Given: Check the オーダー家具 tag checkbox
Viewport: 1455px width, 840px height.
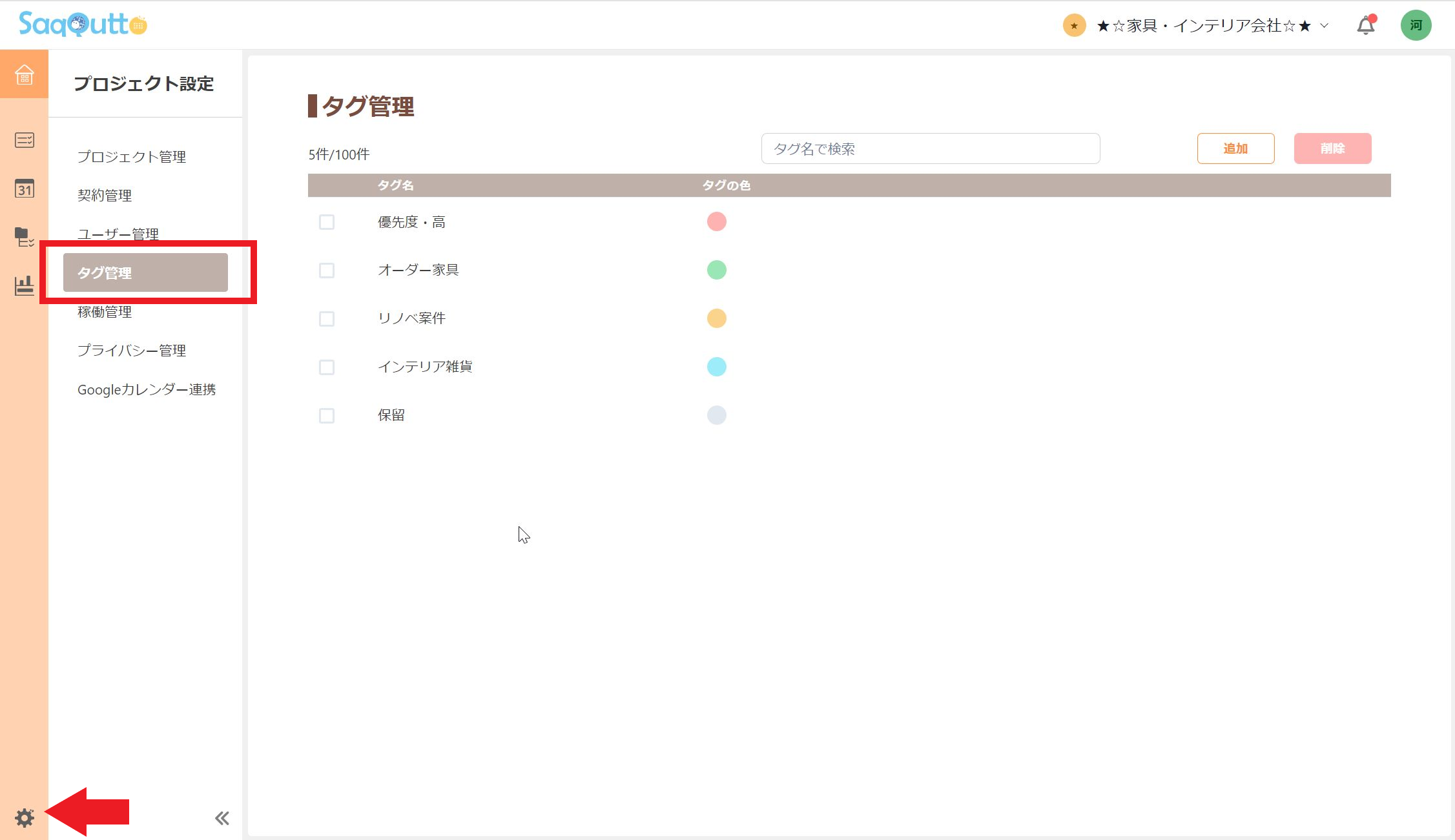Looking at the screenshot, I should click(326, 270).
